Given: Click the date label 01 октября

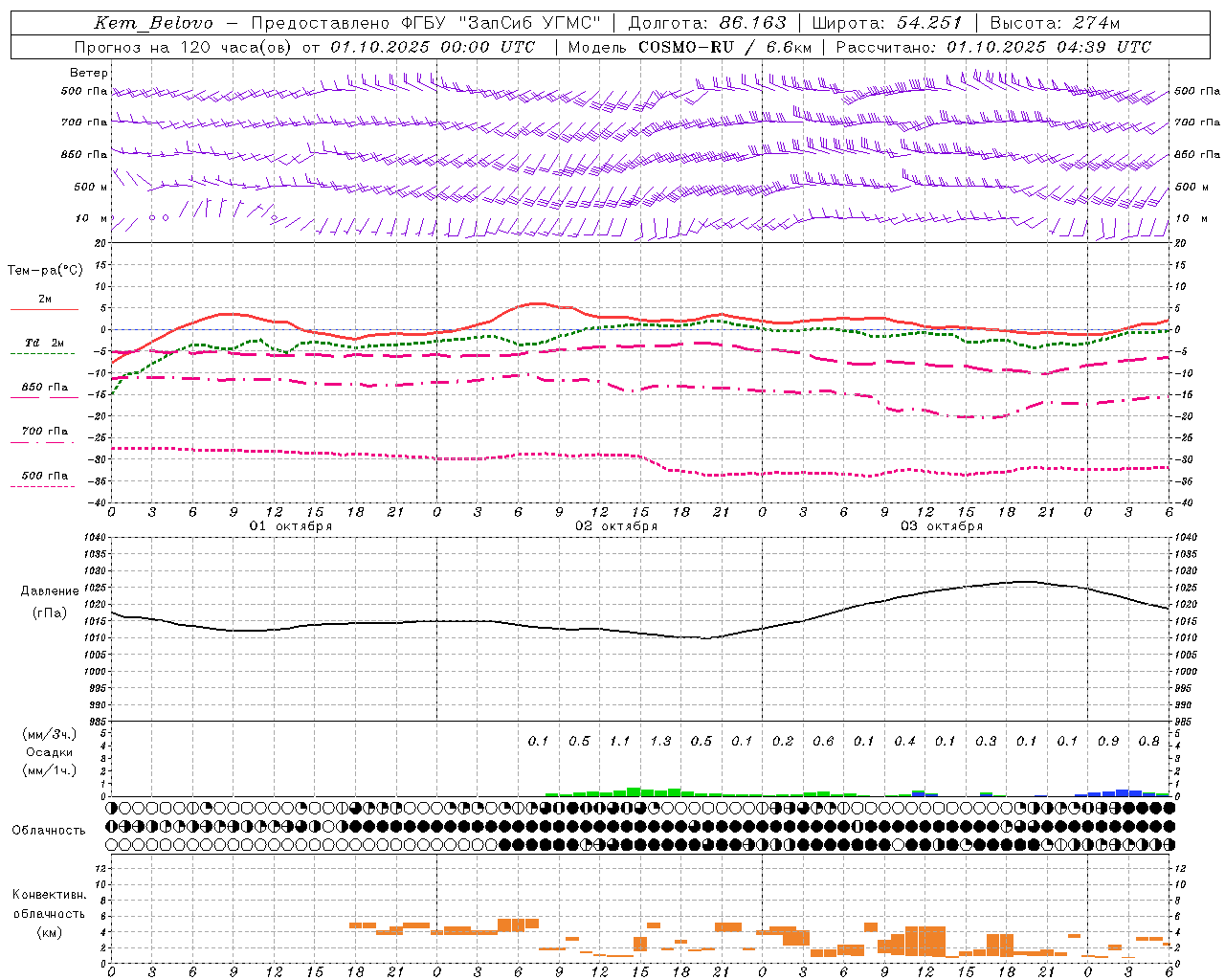Looking at the screenshot, I should click(291, 526).
